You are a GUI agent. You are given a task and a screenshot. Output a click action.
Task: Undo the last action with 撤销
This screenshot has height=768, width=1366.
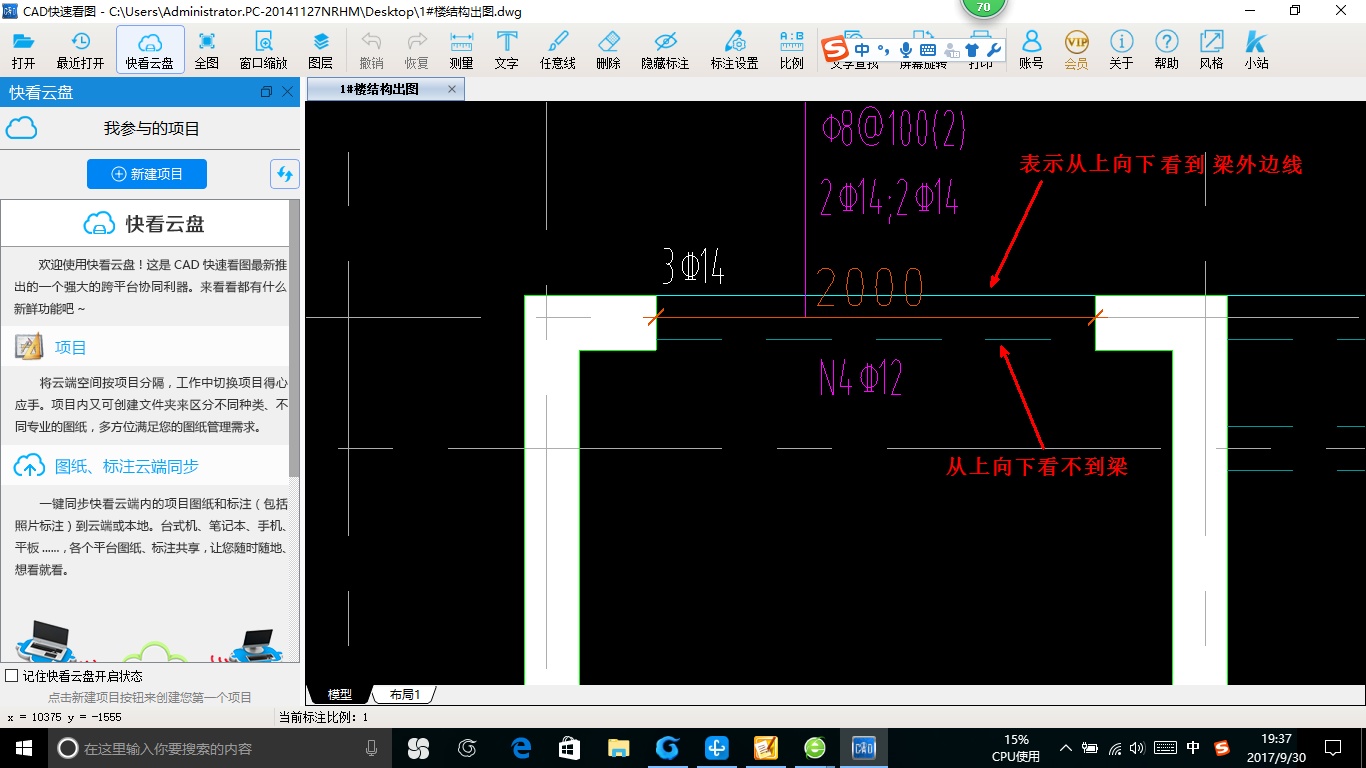tap(371, 50)
